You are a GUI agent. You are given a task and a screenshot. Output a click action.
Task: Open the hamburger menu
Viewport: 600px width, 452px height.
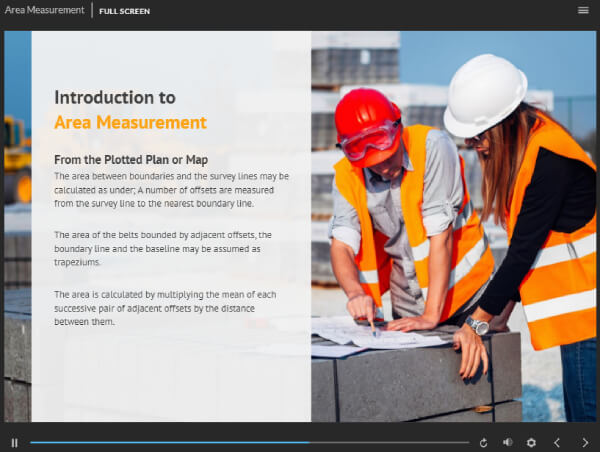pyautogui.click(x=583, y=10)
